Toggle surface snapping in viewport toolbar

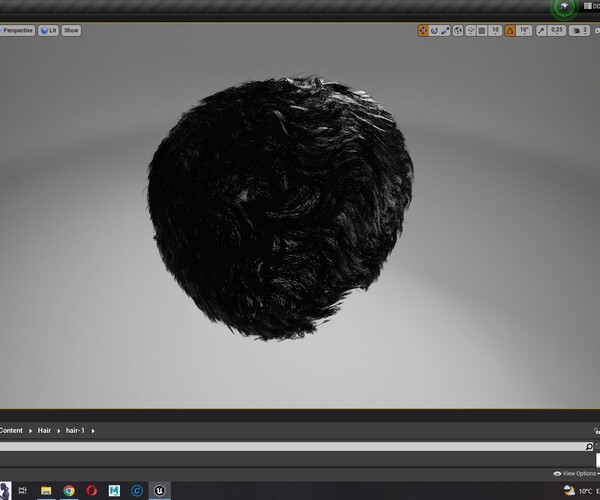pos(471,31)
